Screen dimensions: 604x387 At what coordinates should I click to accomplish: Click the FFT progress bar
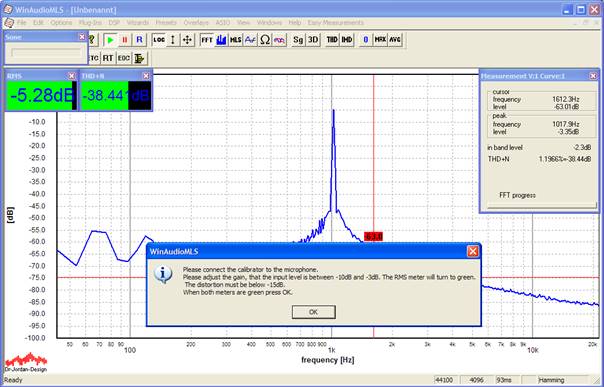coord(541,205)
